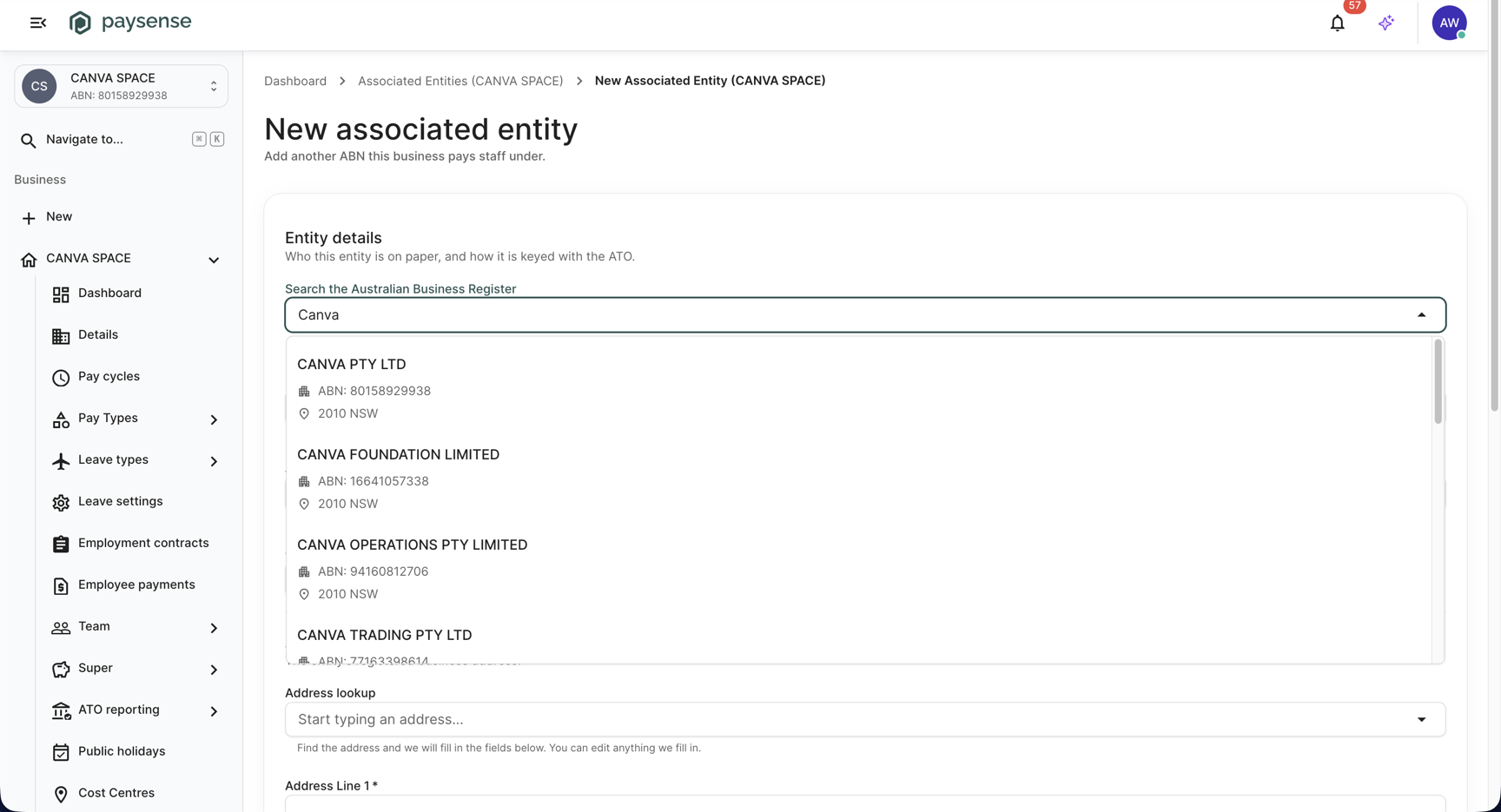Expand the Super submenu chevron

coord(214,670)
